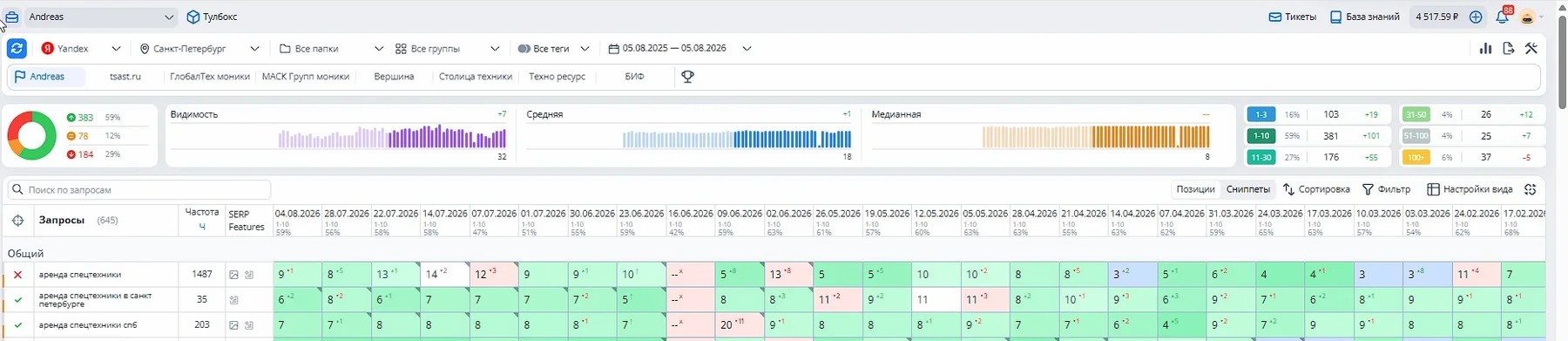Click red cross status for аренда спецтехники
The image size is (1568, 341).
pyautogui.click(x=17, y=275)
